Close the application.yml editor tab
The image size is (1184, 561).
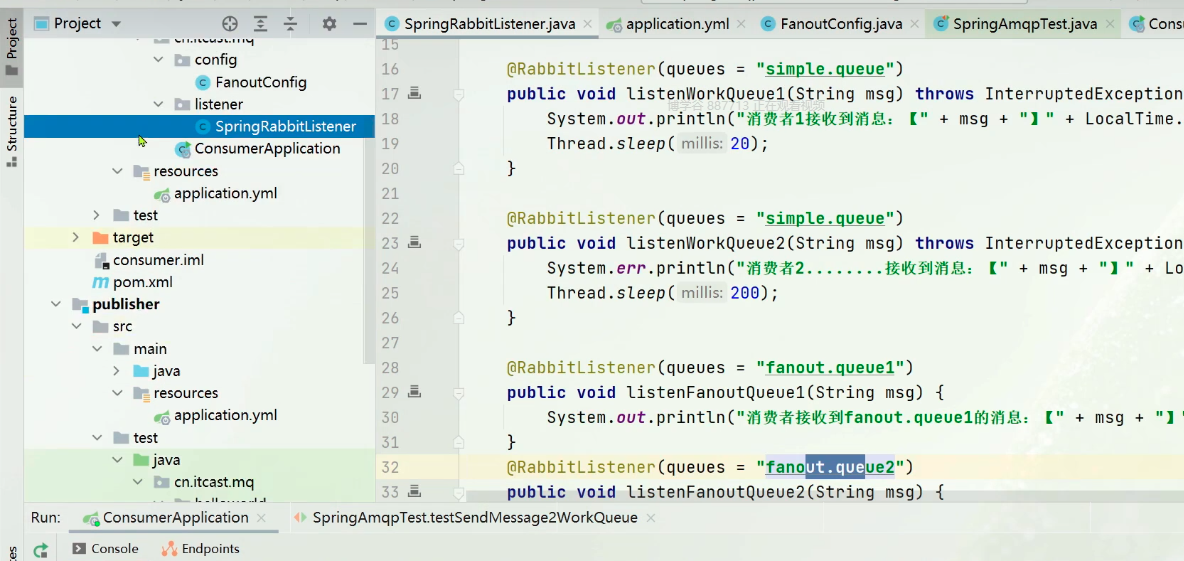pyautogui.click(x=742, y=24)
